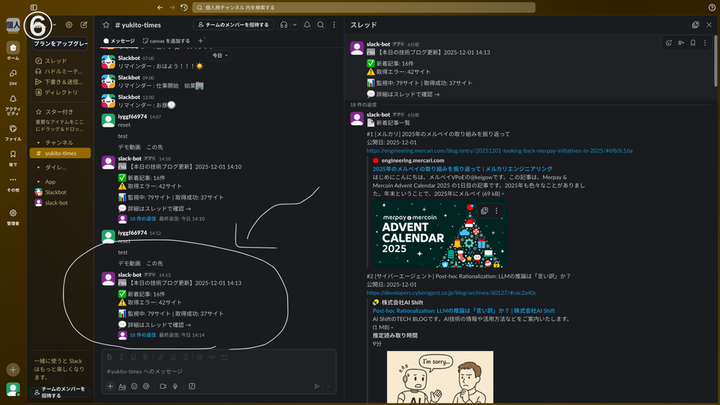The width and height of the screenshot is (720, 405).
Task: Open the emoji picker in composer
Action: coord(134,386)
